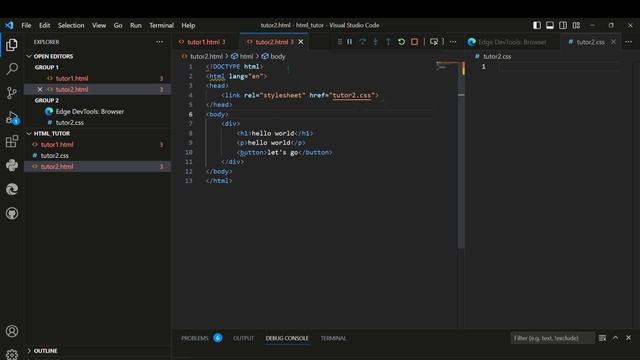
Task: Open the Explorer view in activity bar
Action: pyautogui.click(x=12, y=45)
